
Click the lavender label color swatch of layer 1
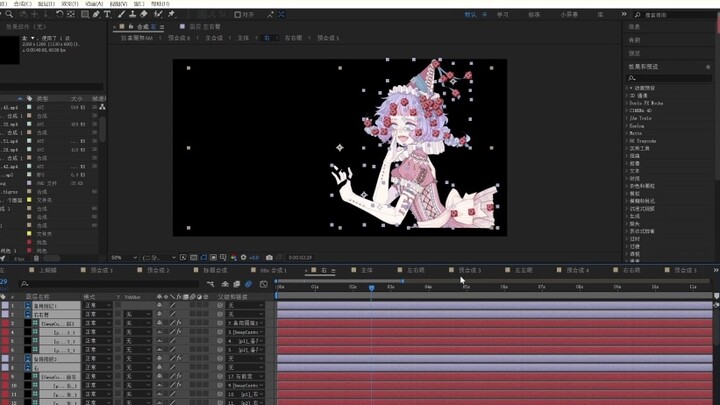pyautogui.click(x=5, y=305)
